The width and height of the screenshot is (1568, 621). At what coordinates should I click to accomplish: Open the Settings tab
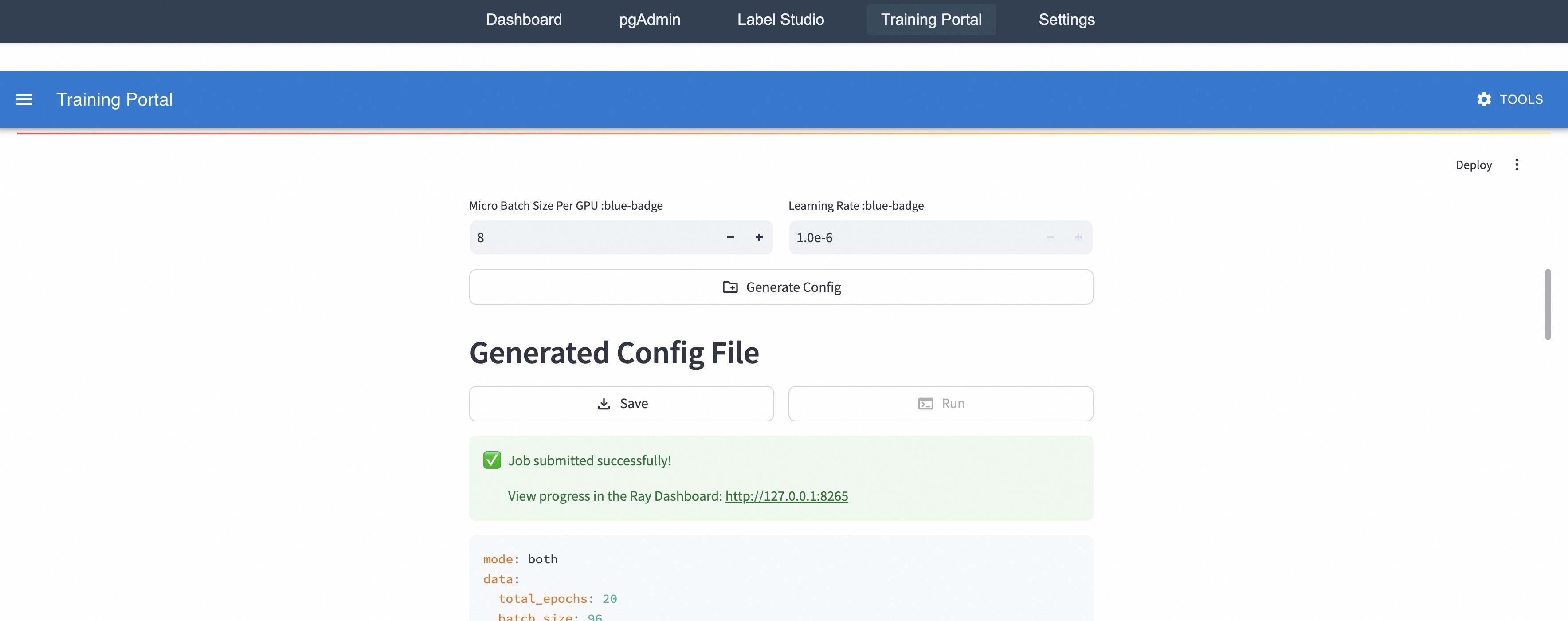coord(1066,20)
